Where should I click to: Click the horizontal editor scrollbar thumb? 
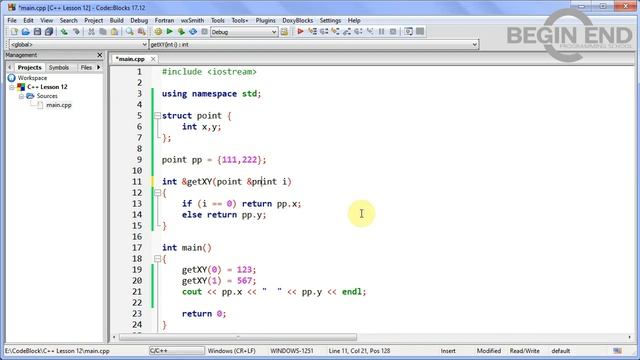[238, 338]
